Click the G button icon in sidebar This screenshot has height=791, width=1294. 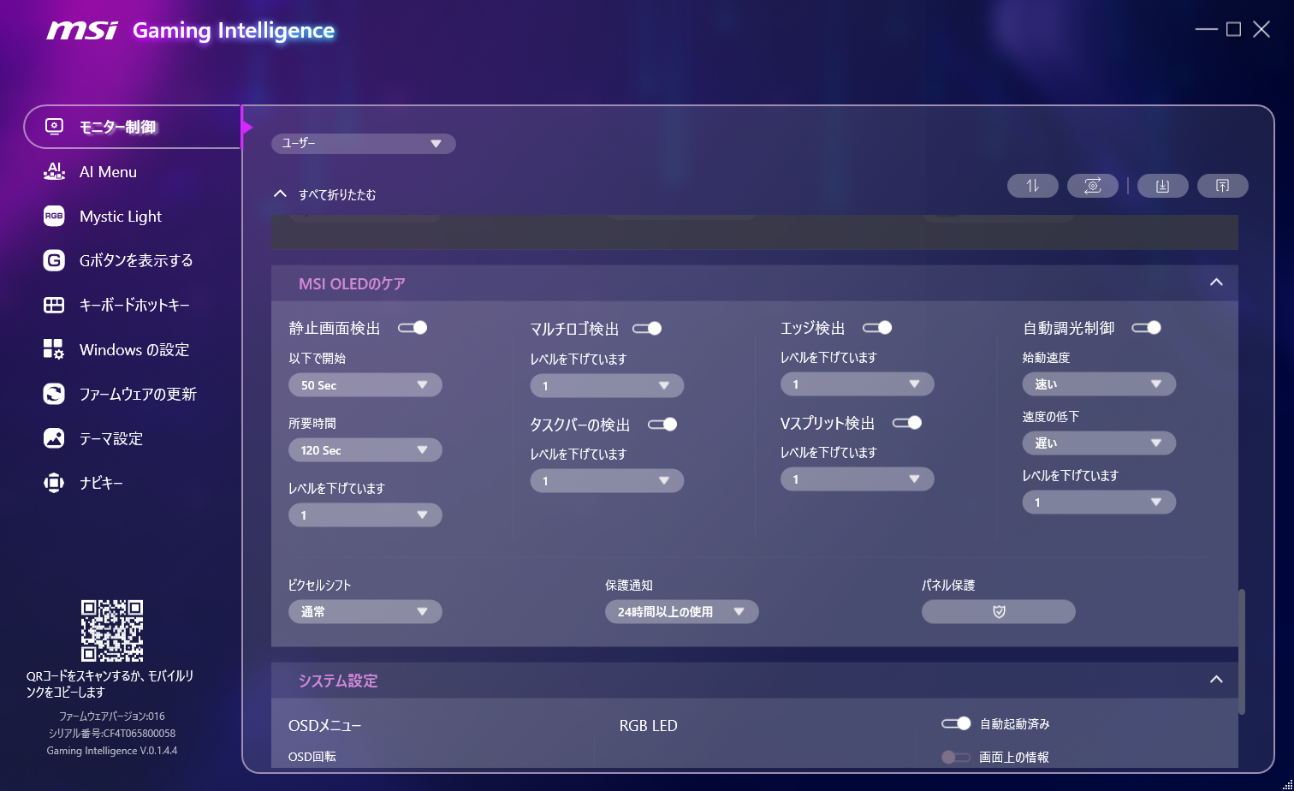[x=54, y=260]
